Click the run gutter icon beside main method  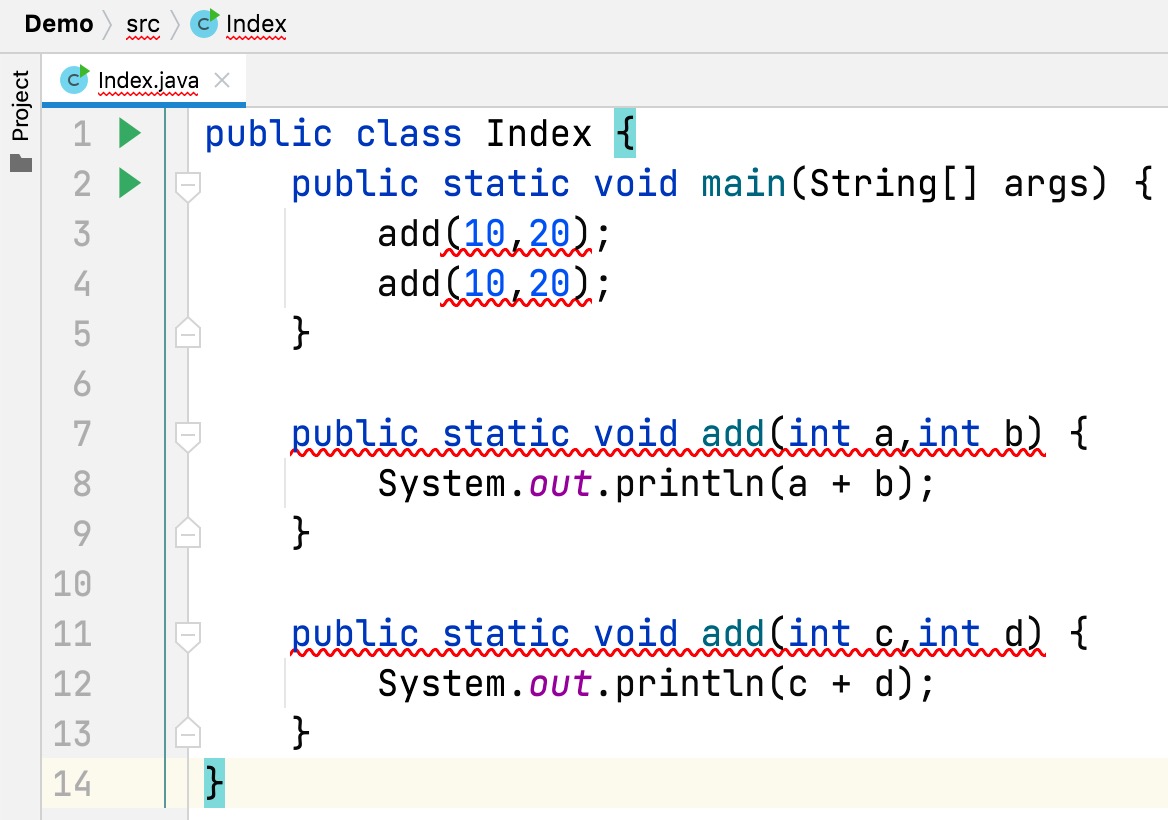tap(129, 184)
